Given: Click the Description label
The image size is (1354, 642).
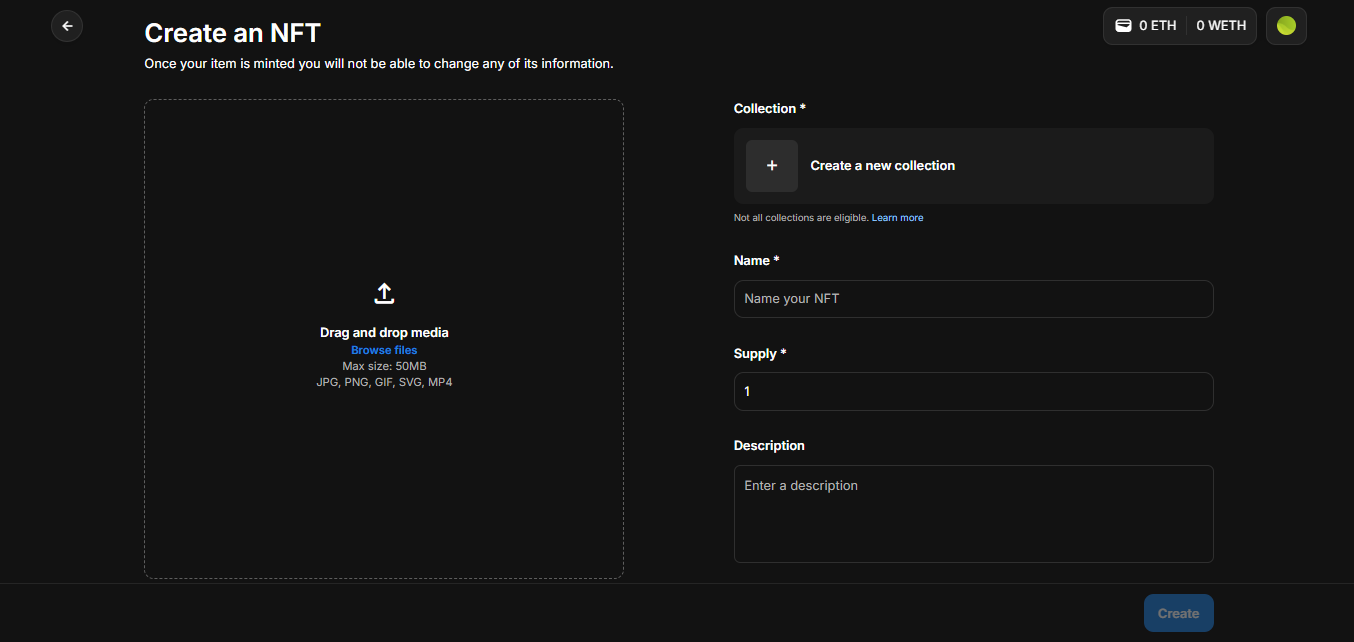Looking at the screenshot, I should [x=769, y=445].
